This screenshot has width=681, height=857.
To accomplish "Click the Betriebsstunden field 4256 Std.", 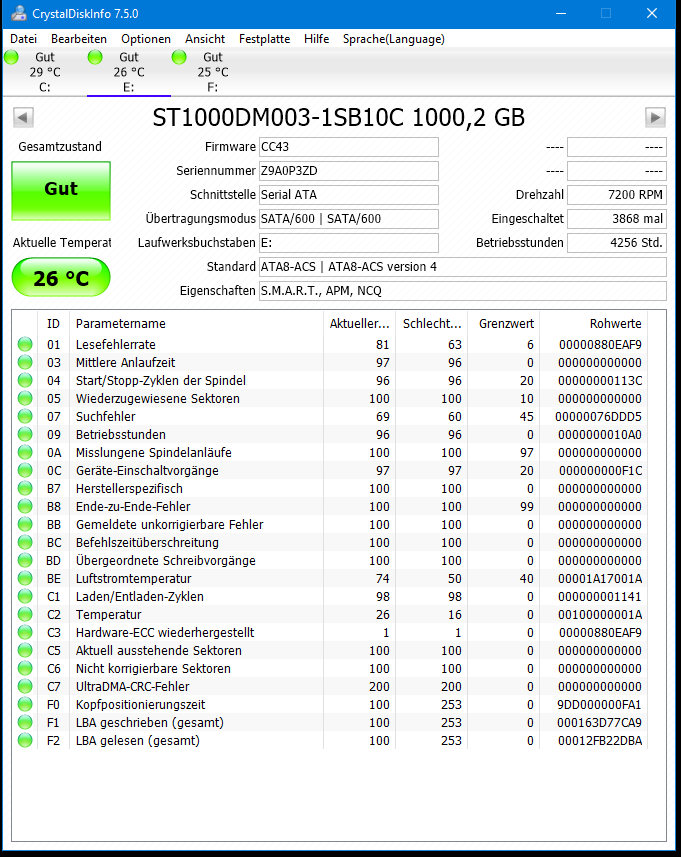I will click(x=617, y=243).
